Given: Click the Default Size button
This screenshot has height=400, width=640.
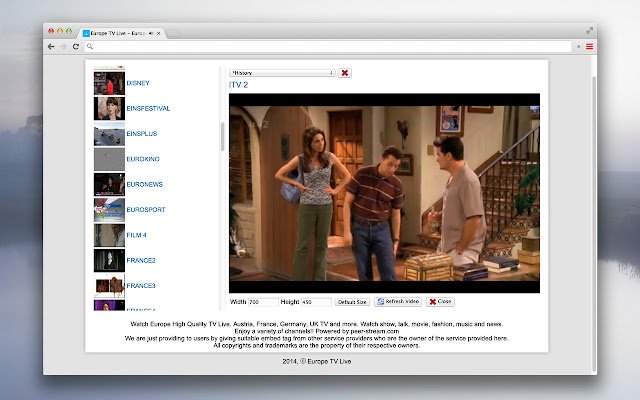Looking at the screenshot, I should [x=352, y=302].
